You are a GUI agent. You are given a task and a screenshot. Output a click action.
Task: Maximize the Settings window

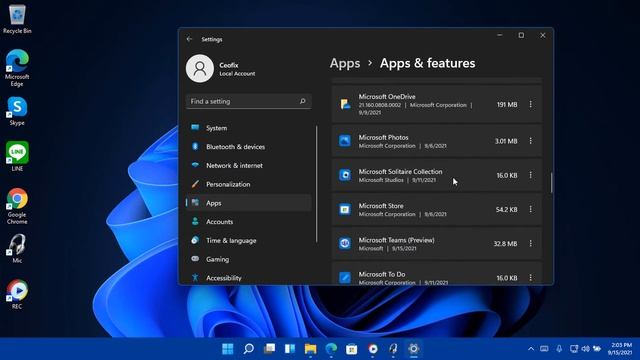(521, 36)
